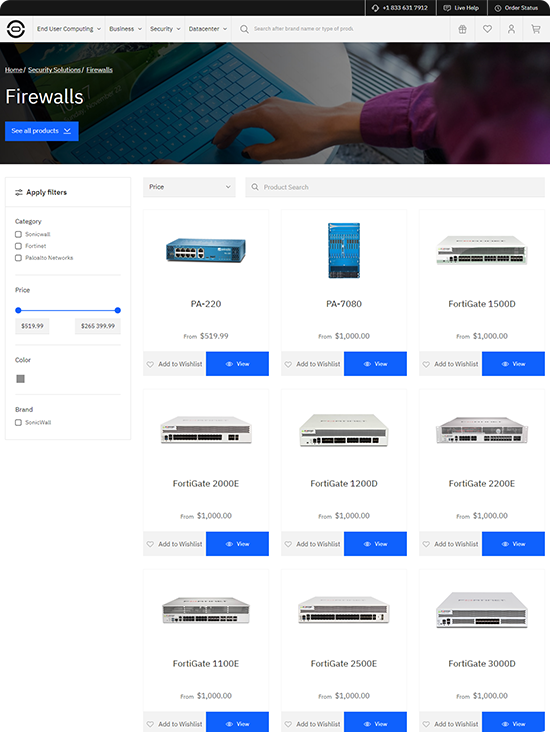Open the FortiGate 1500D product image
Viewport: 550px width, 732px height.
click(482, 250)
